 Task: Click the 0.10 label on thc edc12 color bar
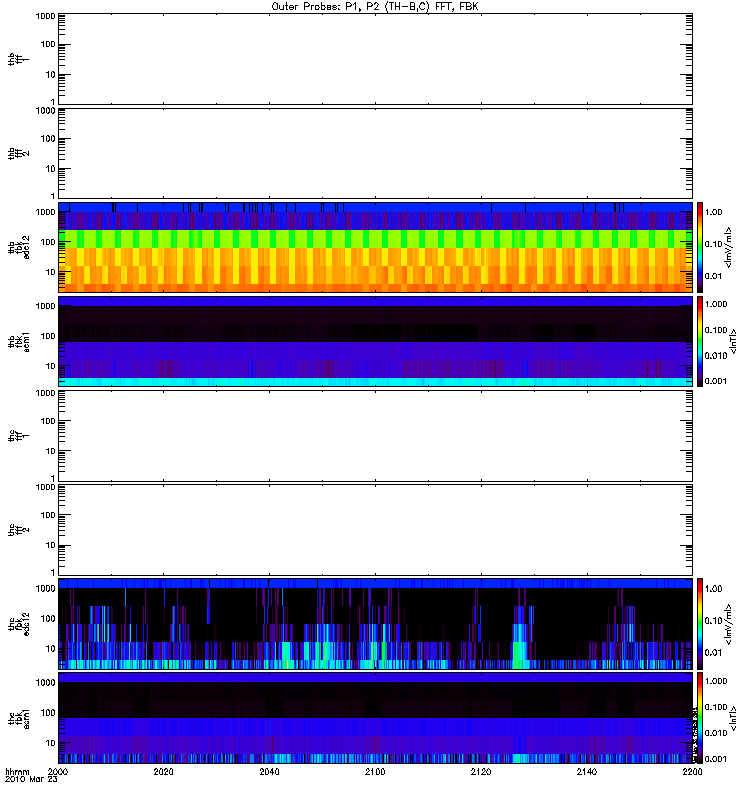(714, 620)
